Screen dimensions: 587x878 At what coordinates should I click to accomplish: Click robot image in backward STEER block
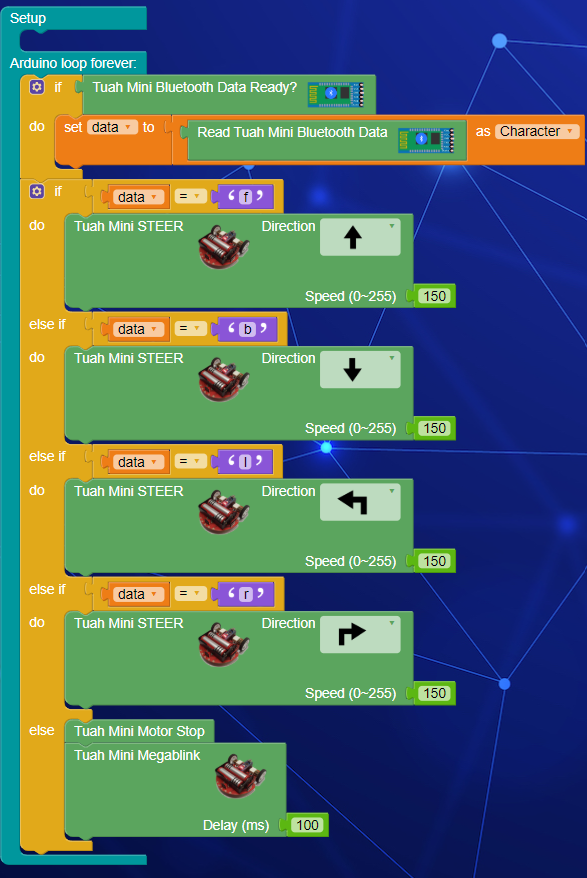tap(223, 379)
